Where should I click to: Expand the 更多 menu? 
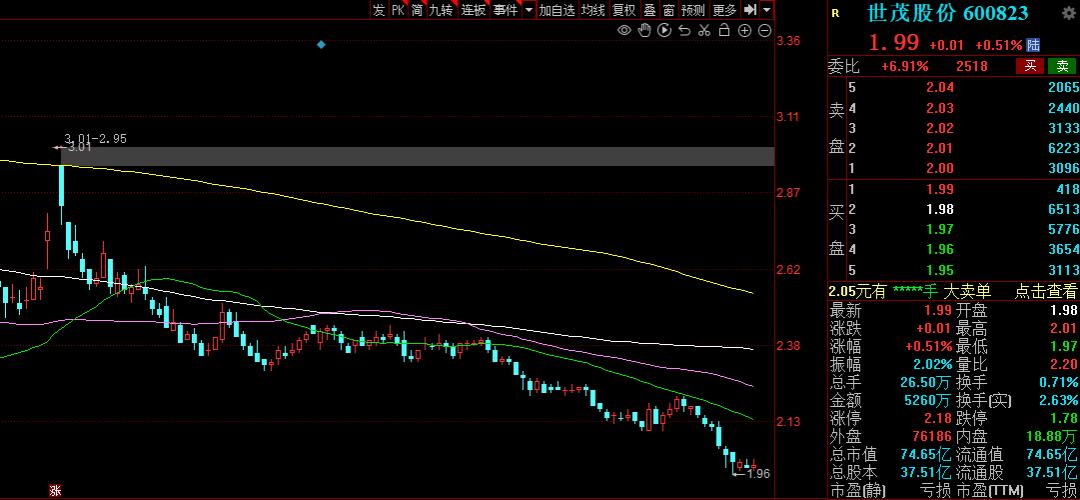(724, 10)
